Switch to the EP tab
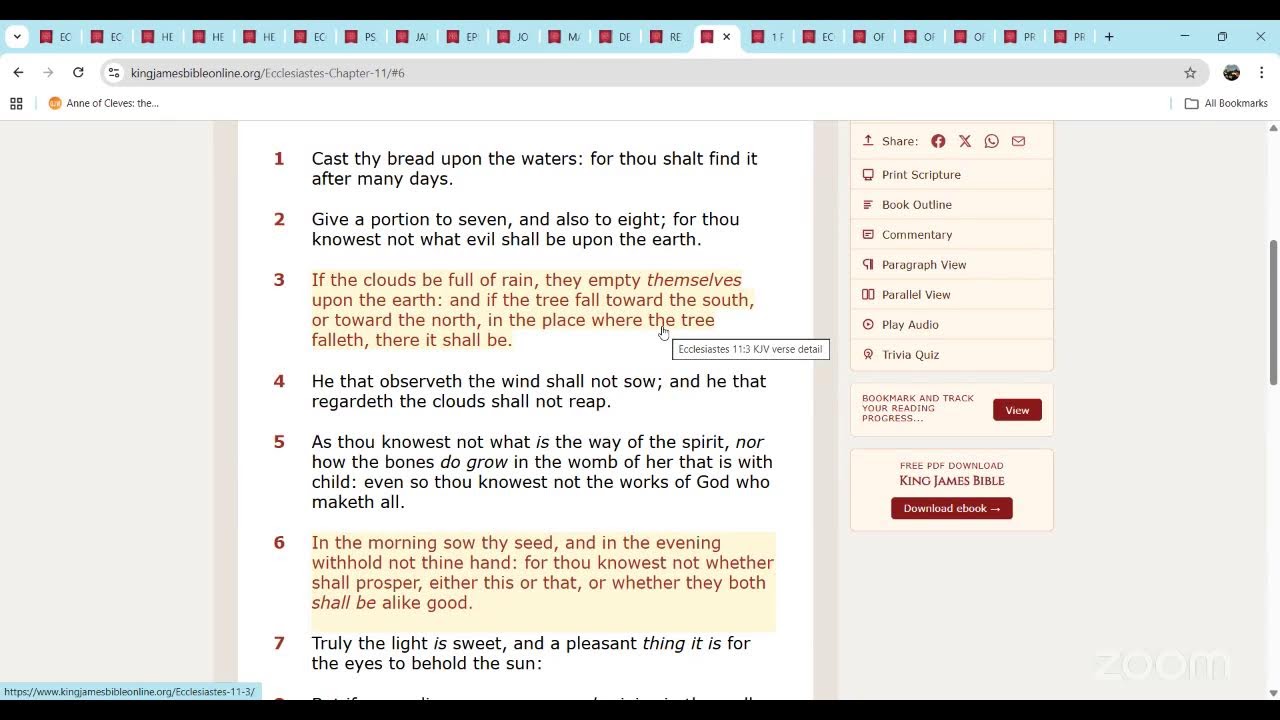This screenshot has width=1280, height=720. pos(463,37)
